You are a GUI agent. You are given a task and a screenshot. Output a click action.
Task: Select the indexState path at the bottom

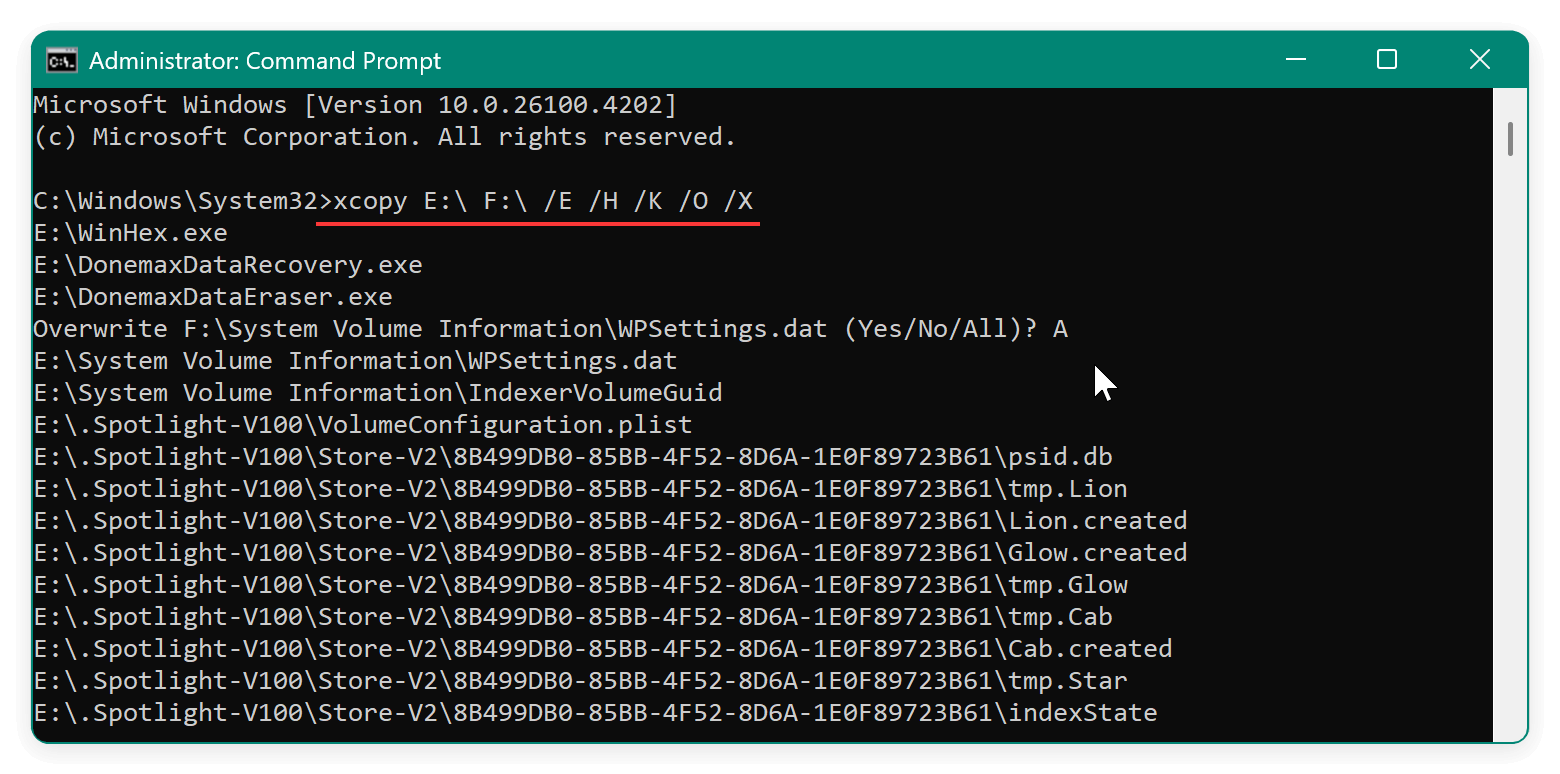tap(595, 712)
